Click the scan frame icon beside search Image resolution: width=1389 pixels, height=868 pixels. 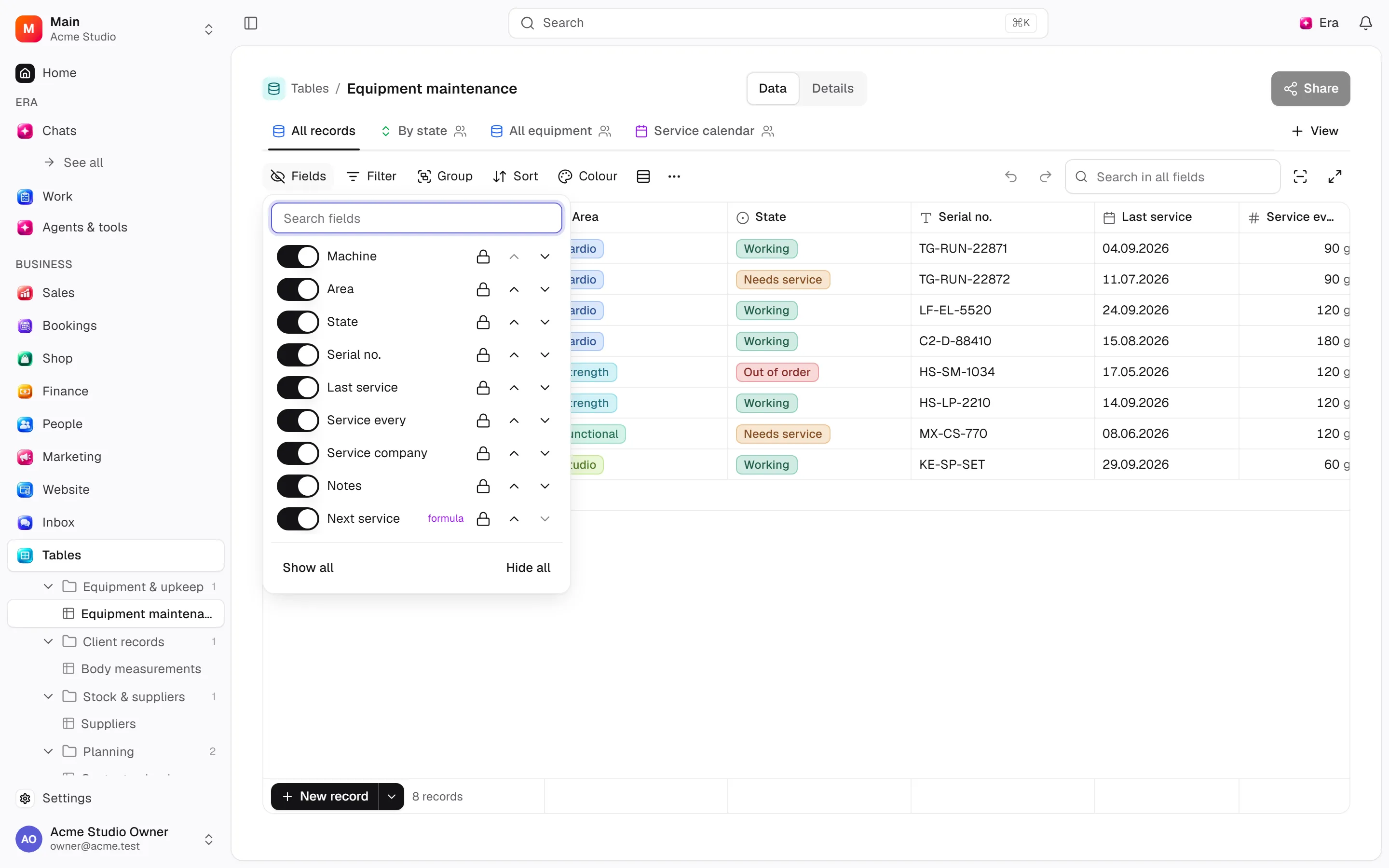[1300, 176]
